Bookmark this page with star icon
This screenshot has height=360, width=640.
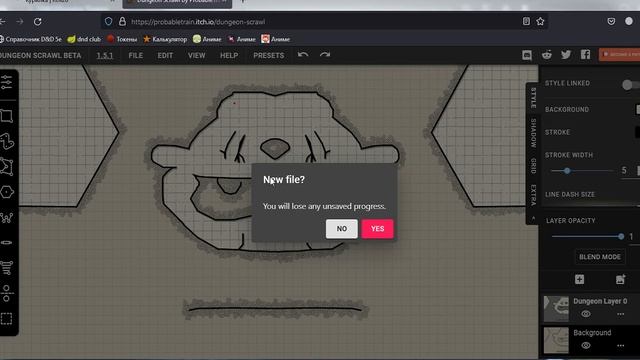click(x=540, y=21)
